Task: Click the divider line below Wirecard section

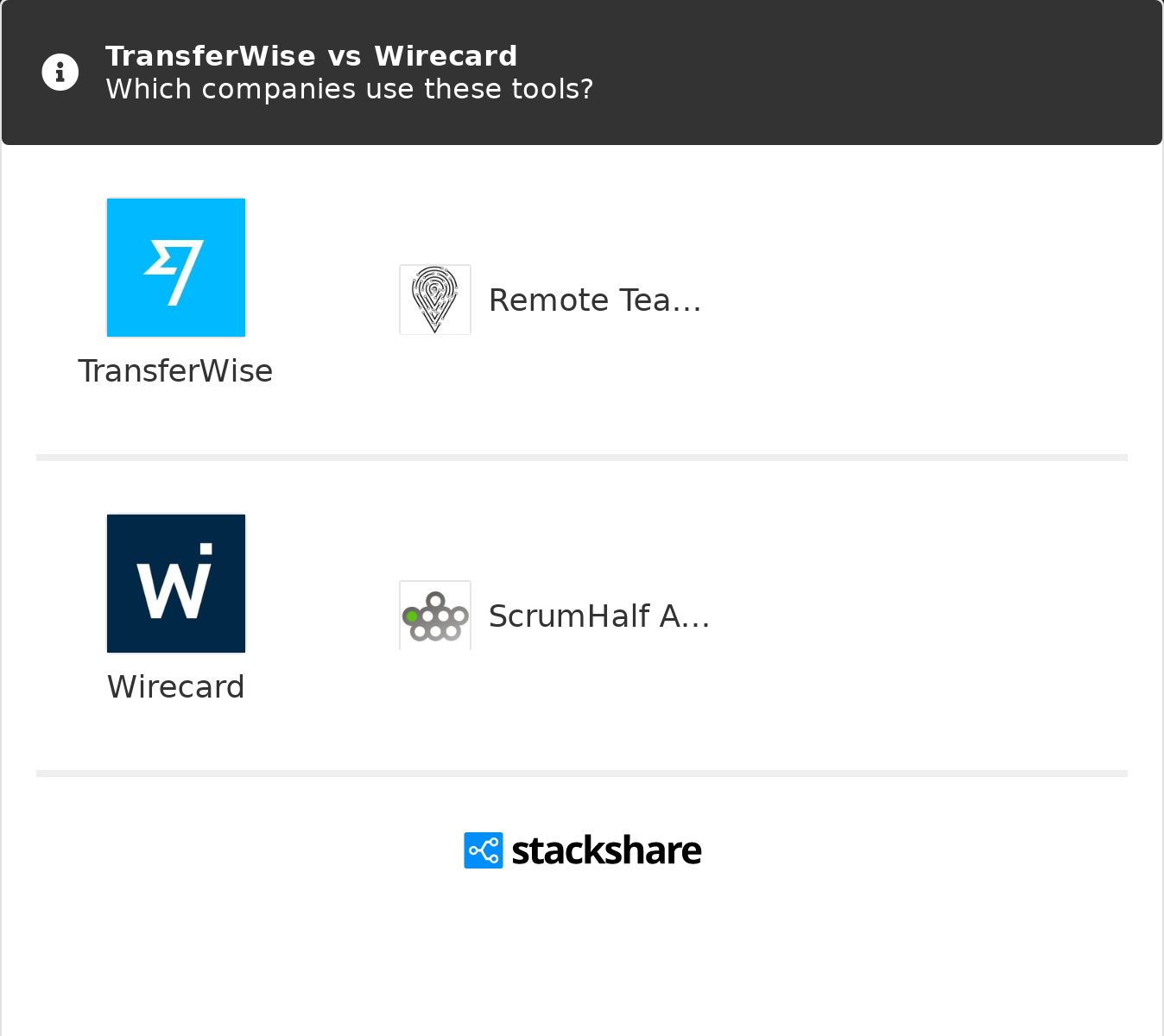Action: [582, 774]
